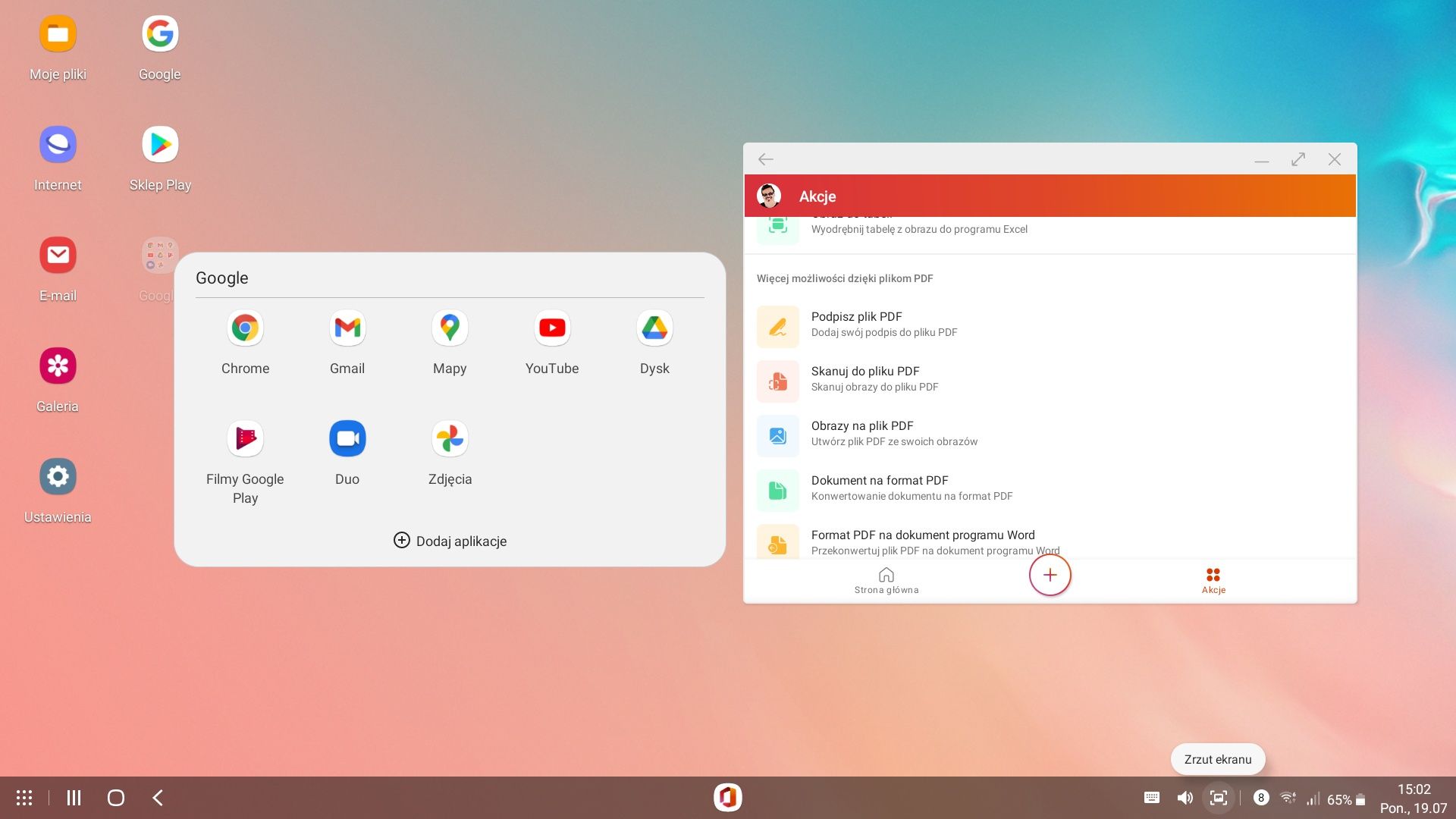1456x819 pixels.
Task: Select Skanuj do pliku PDF action
Action: coord(1050,381)
